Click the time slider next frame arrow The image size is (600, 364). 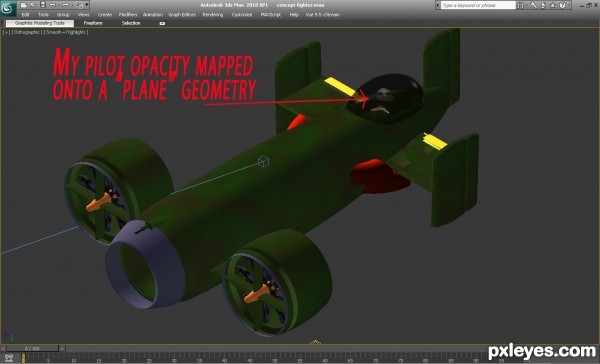[x=62, y=349]
